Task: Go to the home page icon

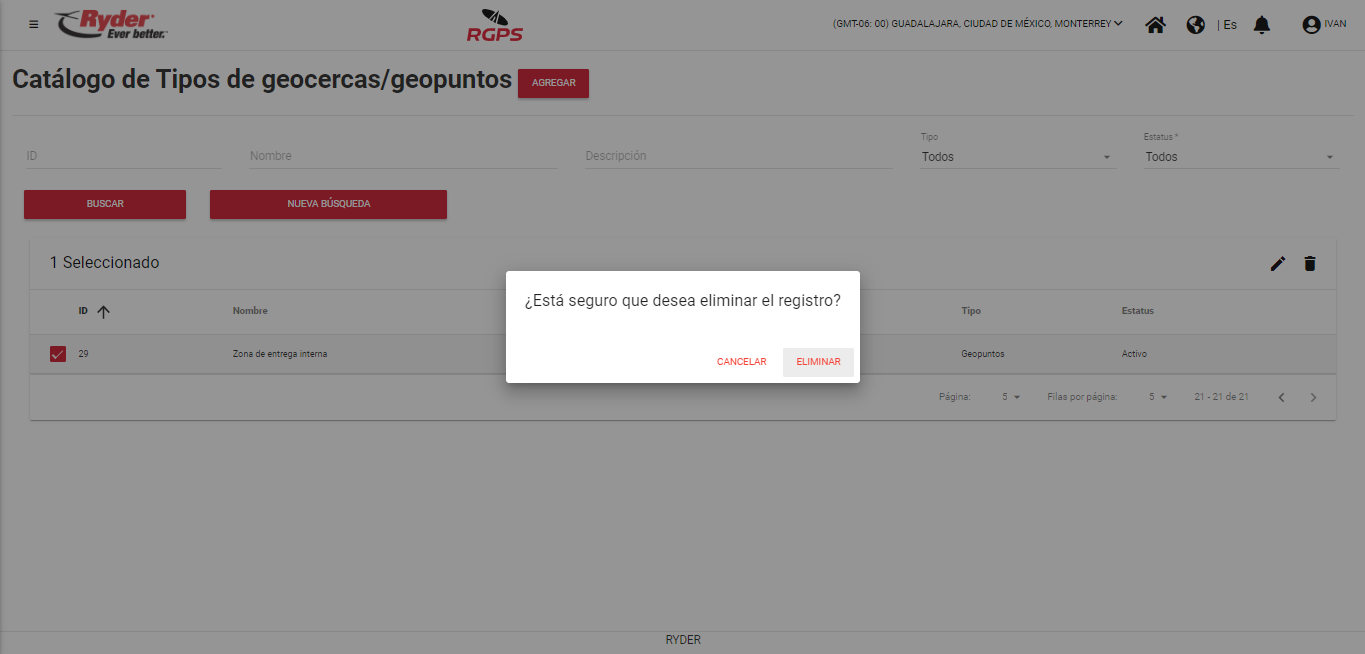Action: click(x=1155, y=25)
